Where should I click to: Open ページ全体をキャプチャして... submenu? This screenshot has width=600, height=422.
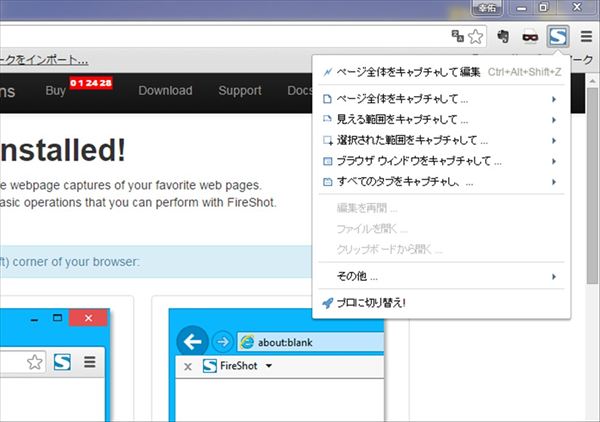pyautogui.click(x=442, y=99)
